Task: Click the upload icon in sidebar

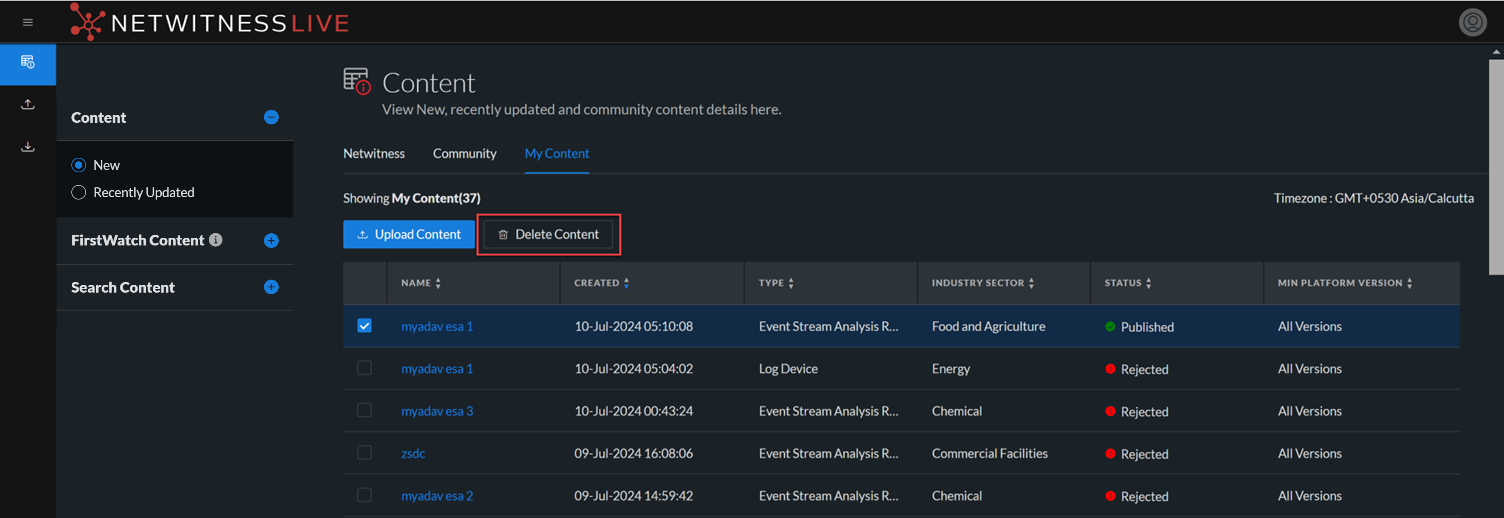Action: point(28,105)
